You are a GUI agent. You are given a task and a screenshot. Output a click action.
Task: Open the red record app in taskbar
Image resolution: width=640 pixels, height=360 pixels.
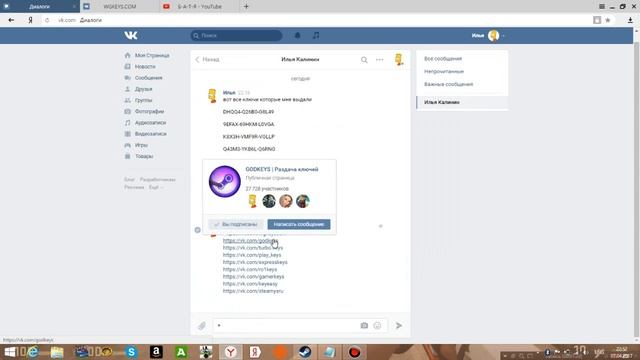coord(354,352)
